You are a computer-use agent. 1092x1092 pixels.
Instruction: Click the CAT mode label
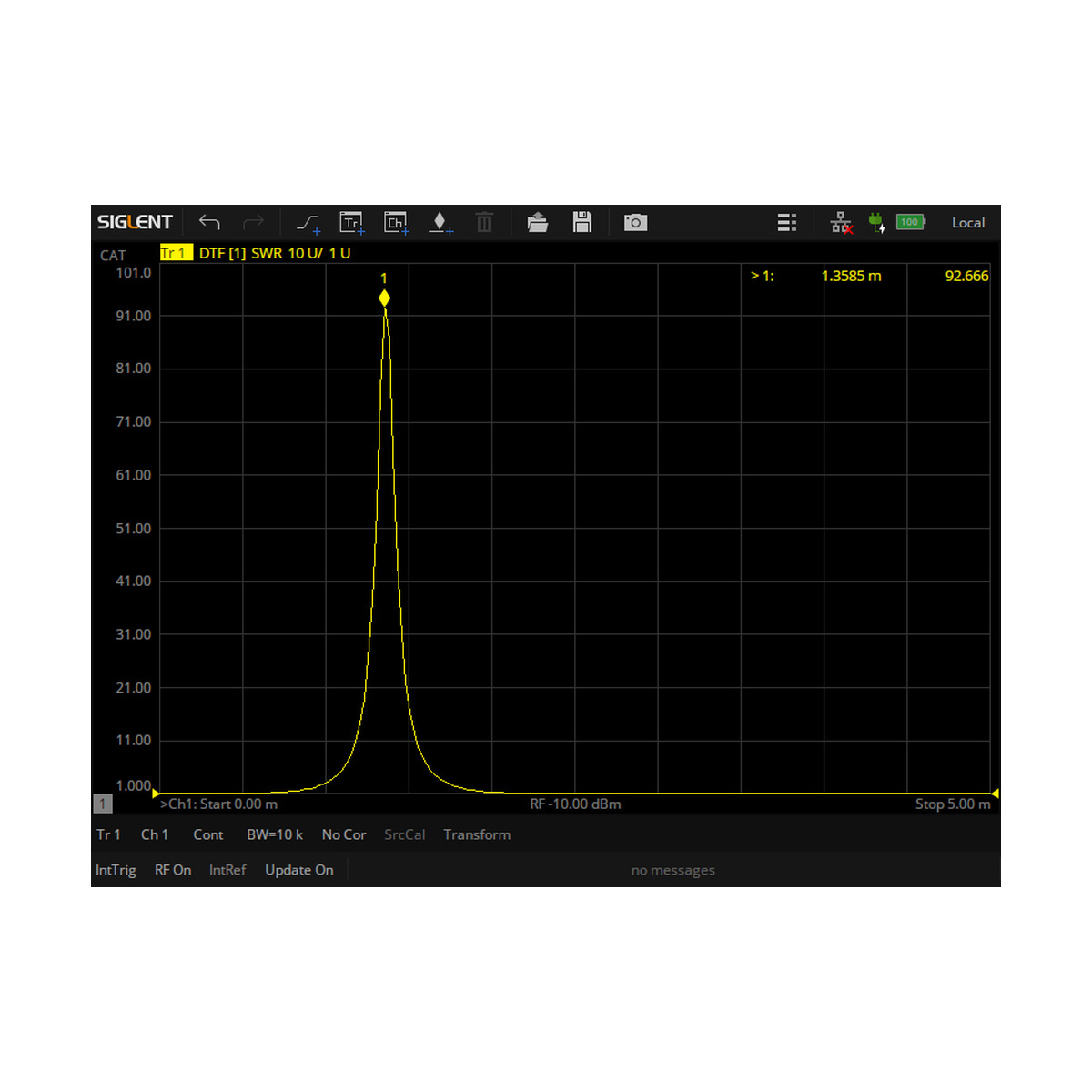113,256
